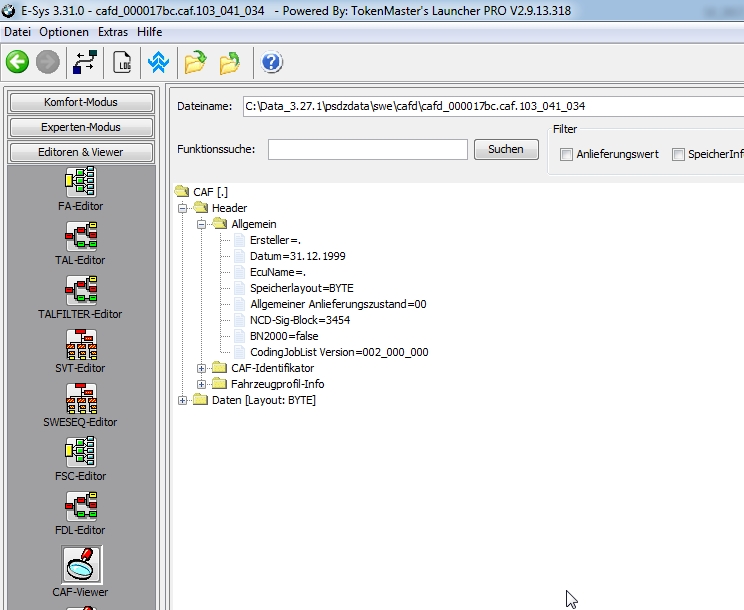This screenshot has width=744, height=610.
Task: Open the TALFILTER-Editor icon
Action: [81, 290]
